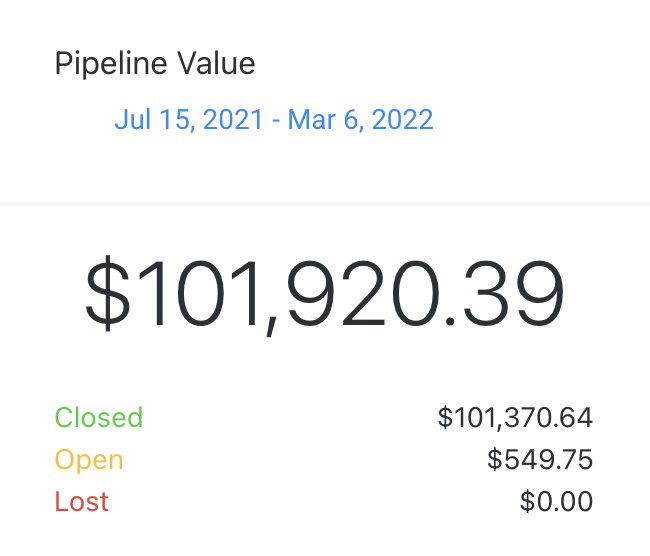Viewport: 650px width, 556px height.
Task: Click the dollar sign of the large total
Action: [x=108, y=293]
